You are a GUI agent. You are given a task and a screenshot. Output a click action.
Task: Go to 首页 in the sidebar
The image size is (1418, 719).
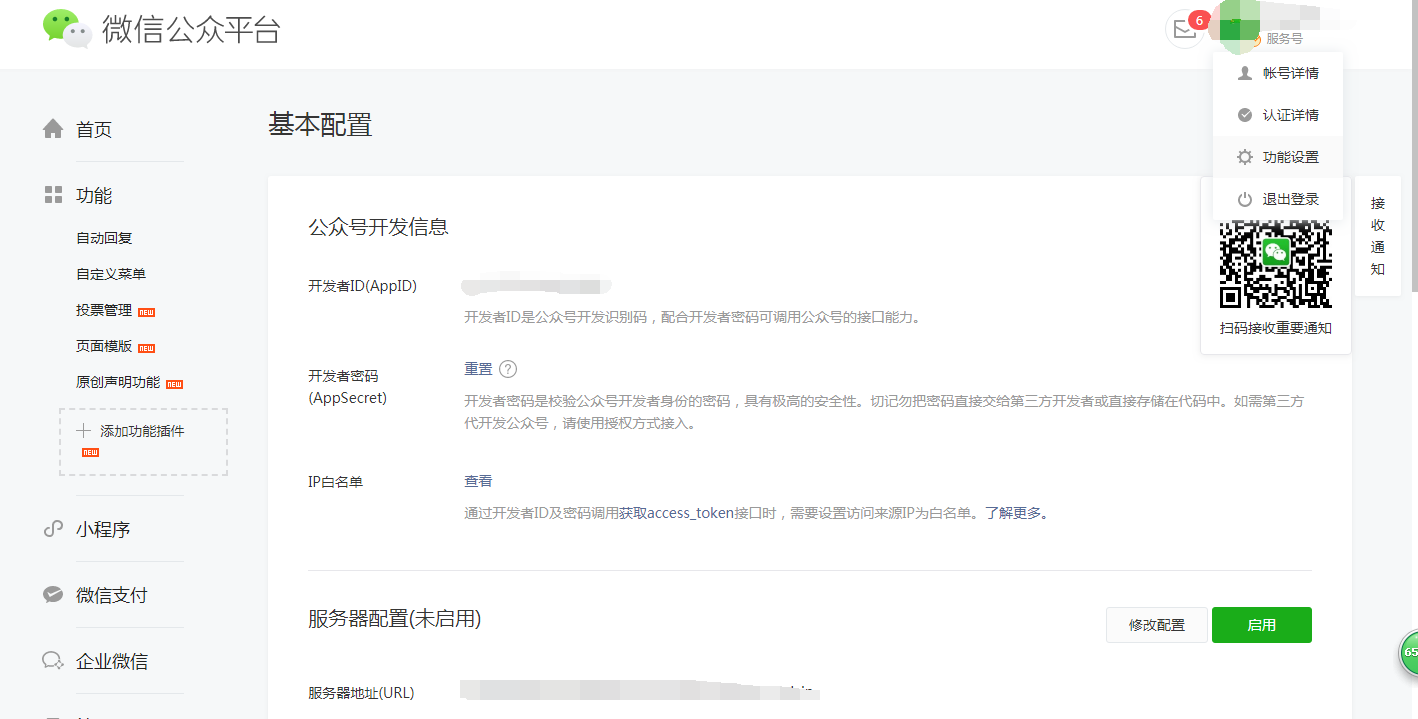coord(94,129)
